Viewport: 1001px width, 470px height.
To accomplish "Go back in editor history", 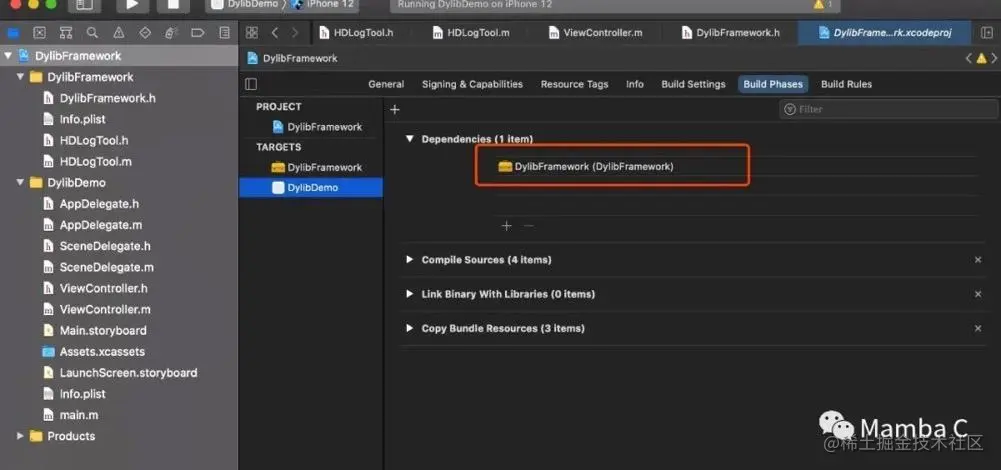I will [x=275, y=33].
